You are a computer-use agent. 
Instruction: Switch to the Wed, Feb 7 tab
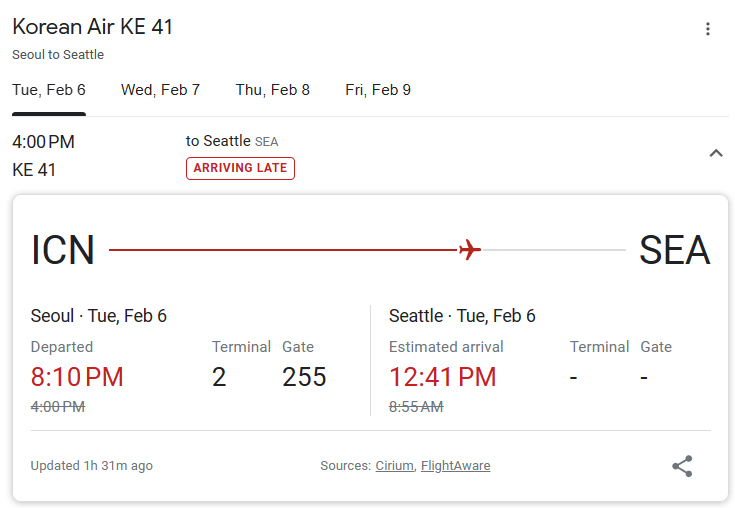[160, 90]
